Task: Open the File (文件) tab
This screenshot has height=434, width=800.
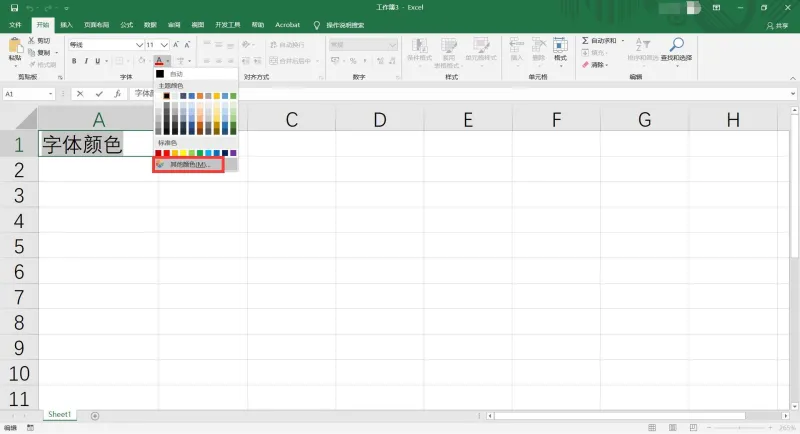Action: click(15, 25)
